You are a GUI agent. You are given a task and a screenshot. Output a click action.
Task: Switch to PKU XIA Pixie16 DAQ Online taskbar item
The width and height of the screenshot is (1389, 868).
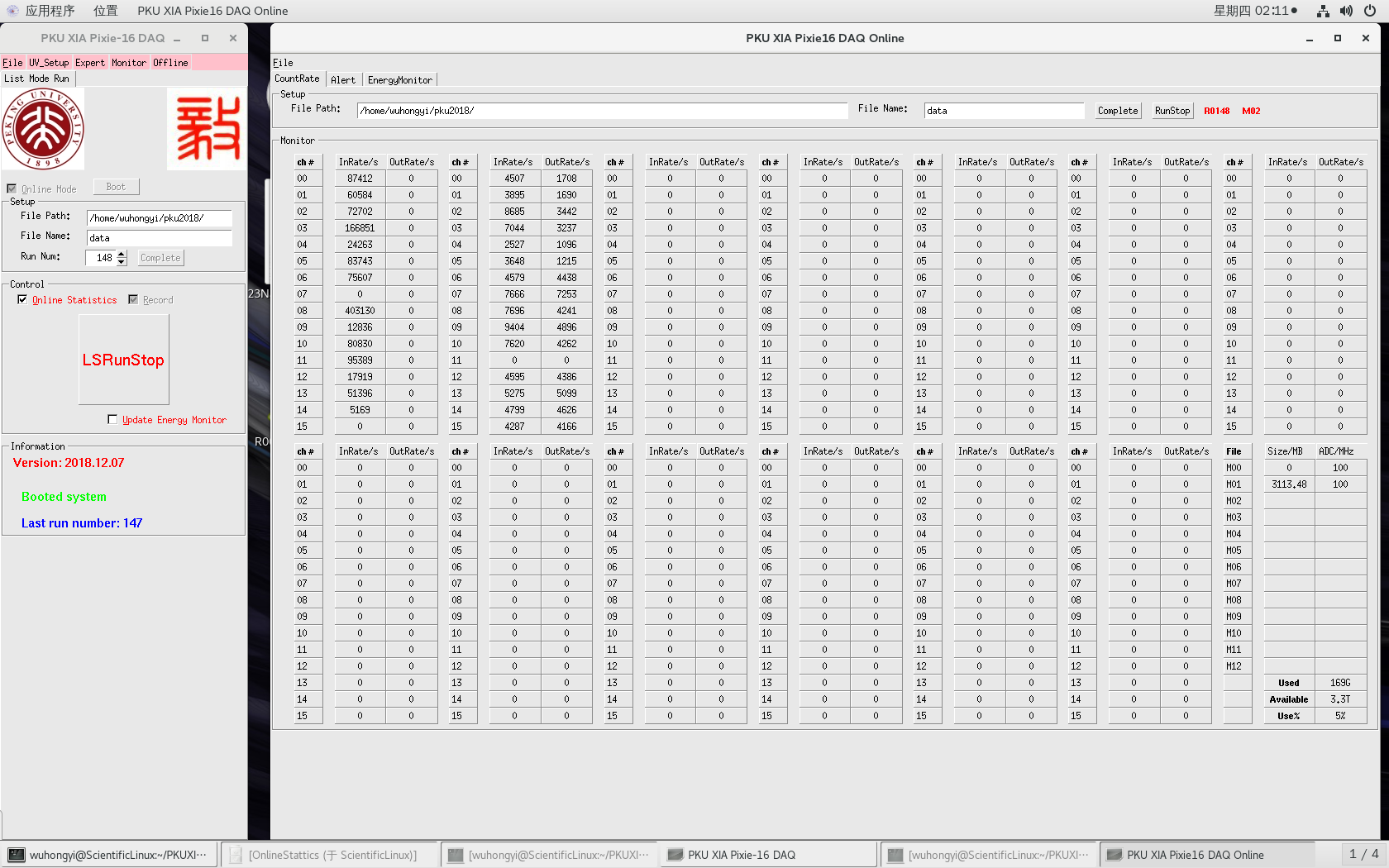pos(1208,855)
